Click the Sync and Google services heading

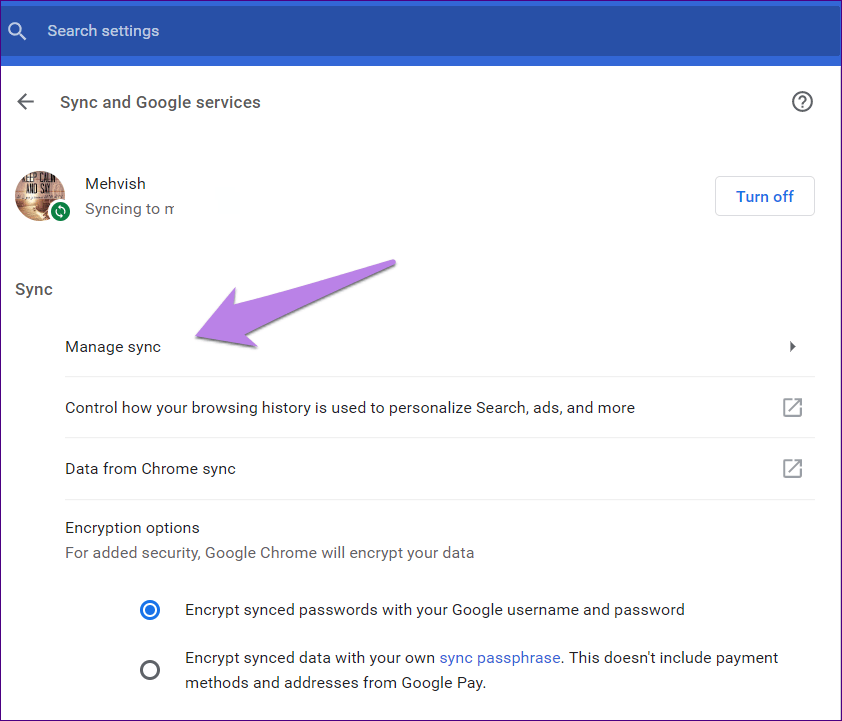160,102
